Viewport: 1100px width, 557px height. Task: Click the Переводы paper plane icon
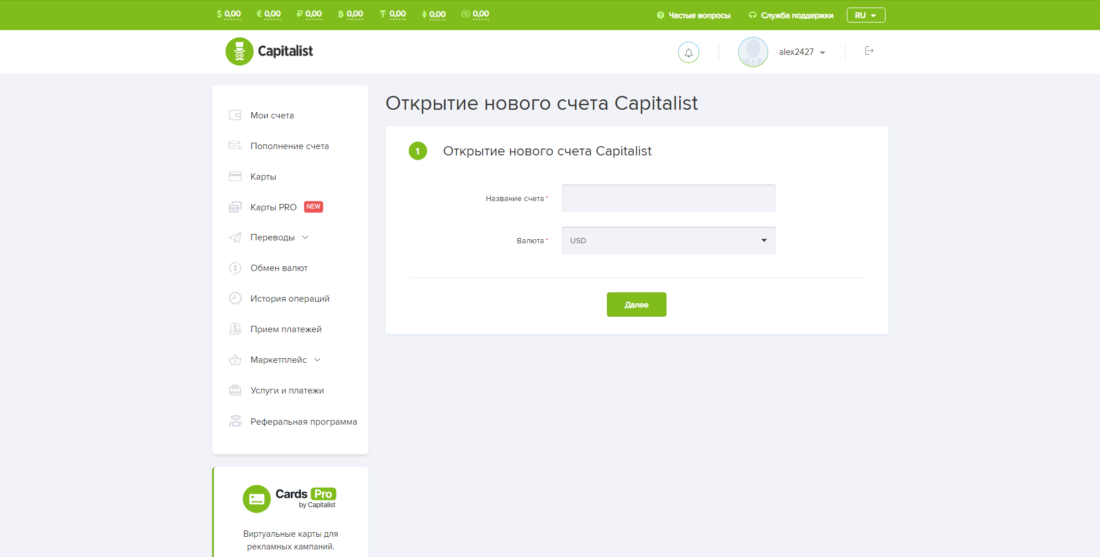(x=235, y=238)
